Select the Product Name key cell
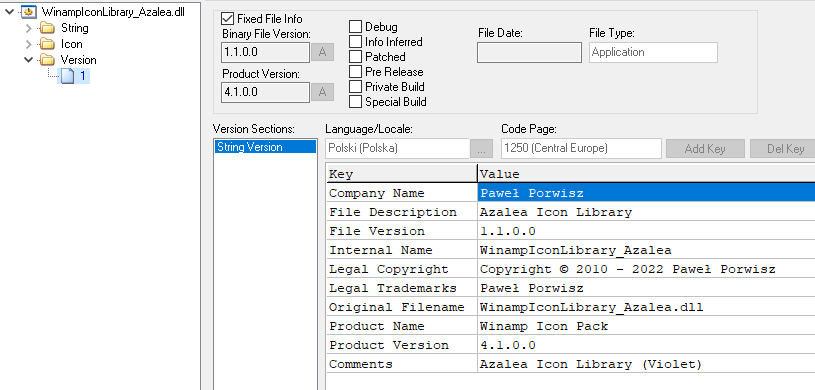This screenshot has width=815, height=390. click(x=402, y=326)
